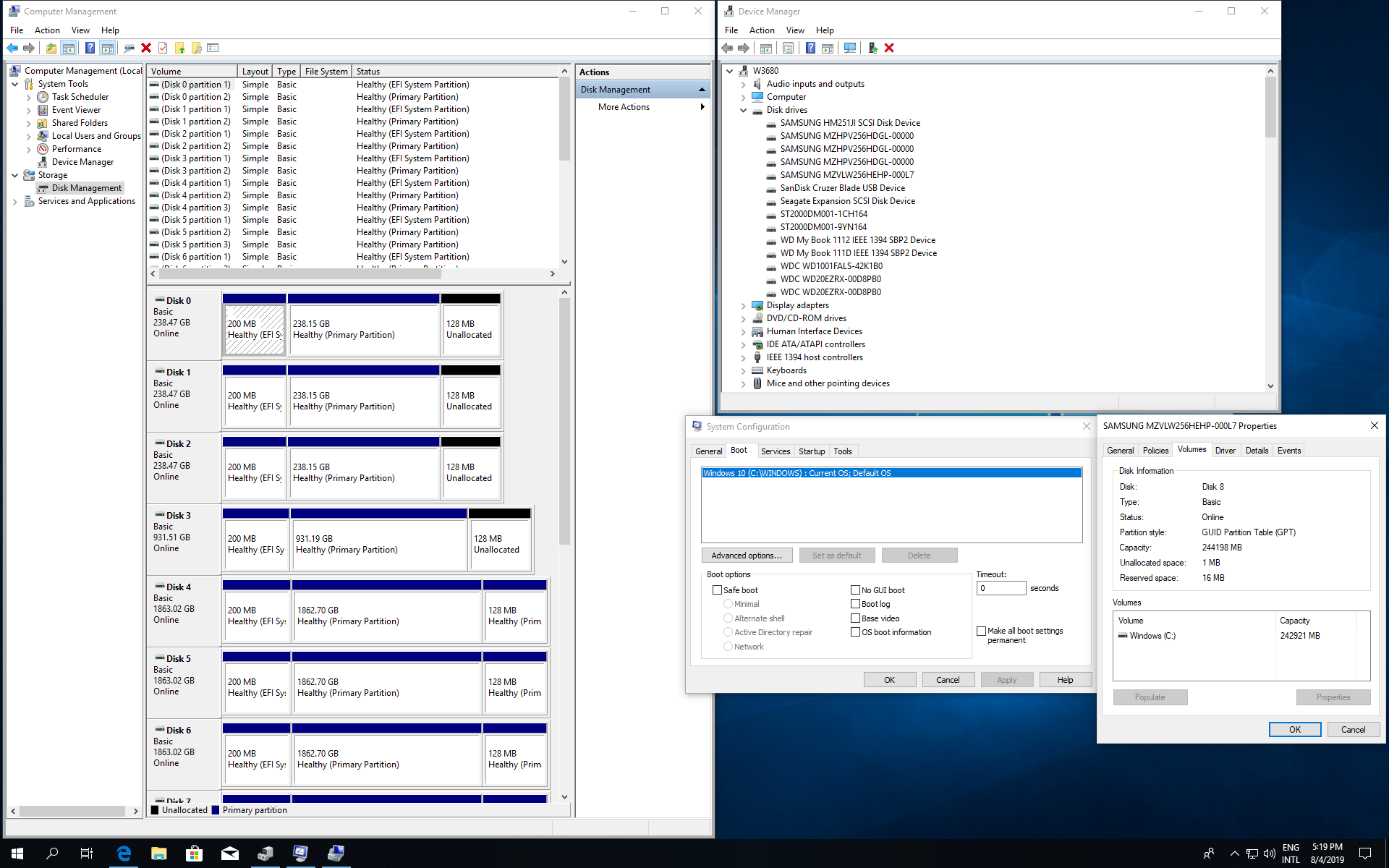Image resolution: width=1389 pixels, height=868 pixels.
Task: Click Back arrow in Computer Management toolbar
Action: (x=12, y=48)
